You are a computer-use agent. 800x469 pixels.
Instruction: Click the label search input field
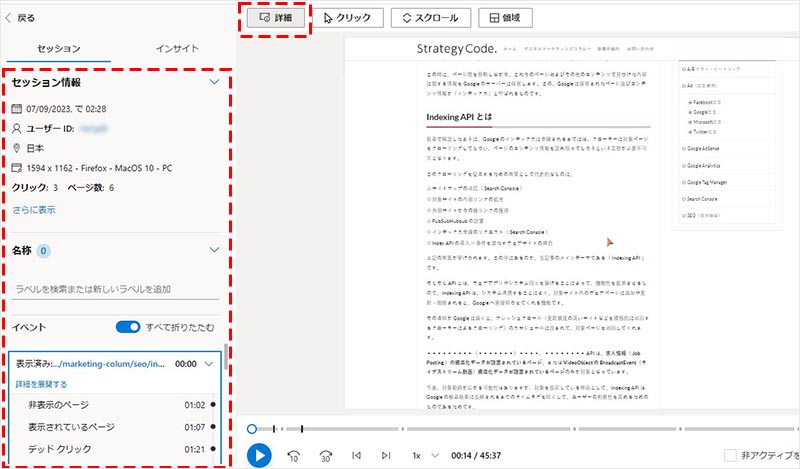117,288
